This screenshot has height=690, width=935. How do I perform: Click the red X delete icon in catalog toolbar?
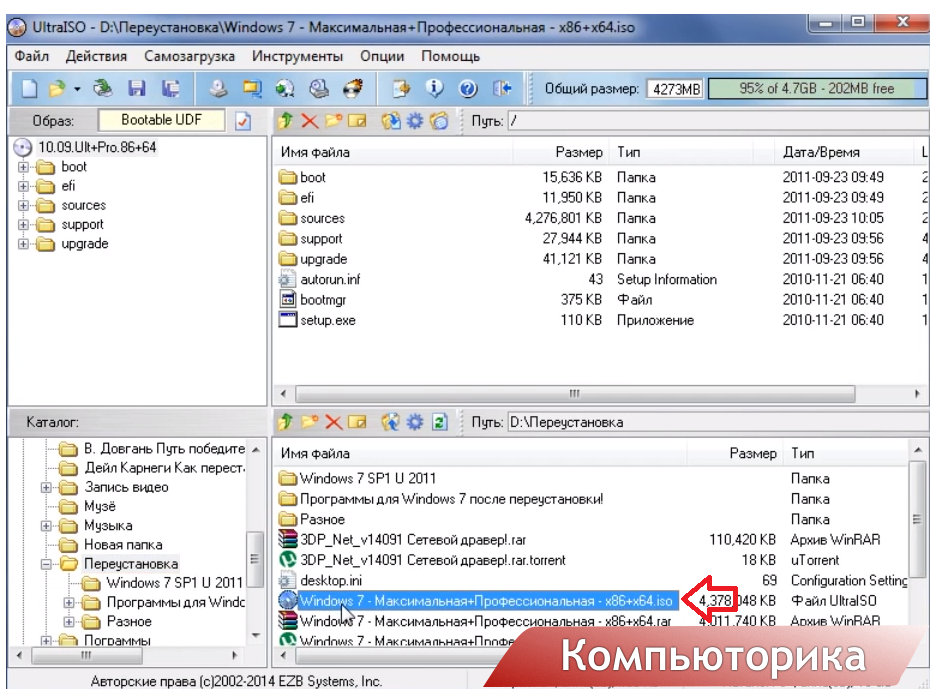coord(333,423)
